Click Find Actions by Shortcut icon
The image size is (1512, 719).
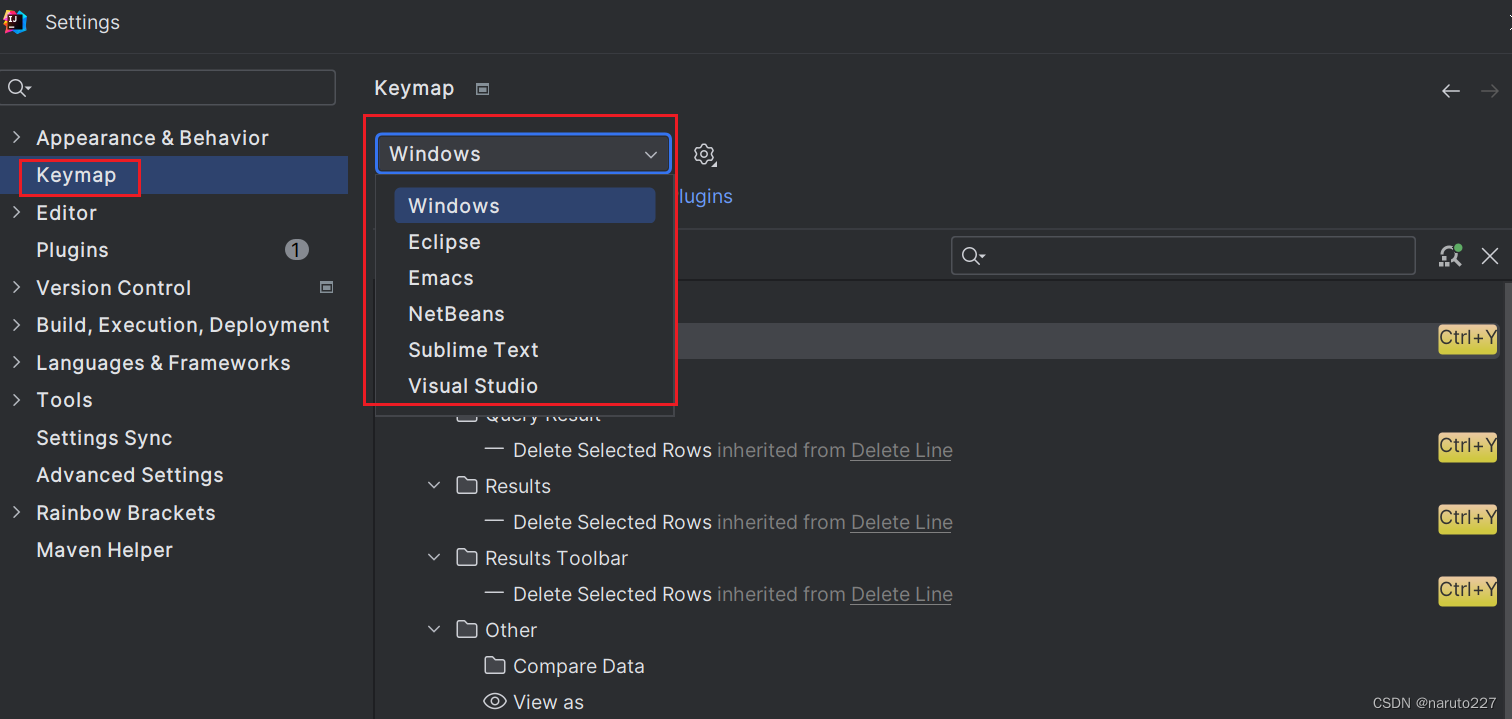[x=1451, y=256]
